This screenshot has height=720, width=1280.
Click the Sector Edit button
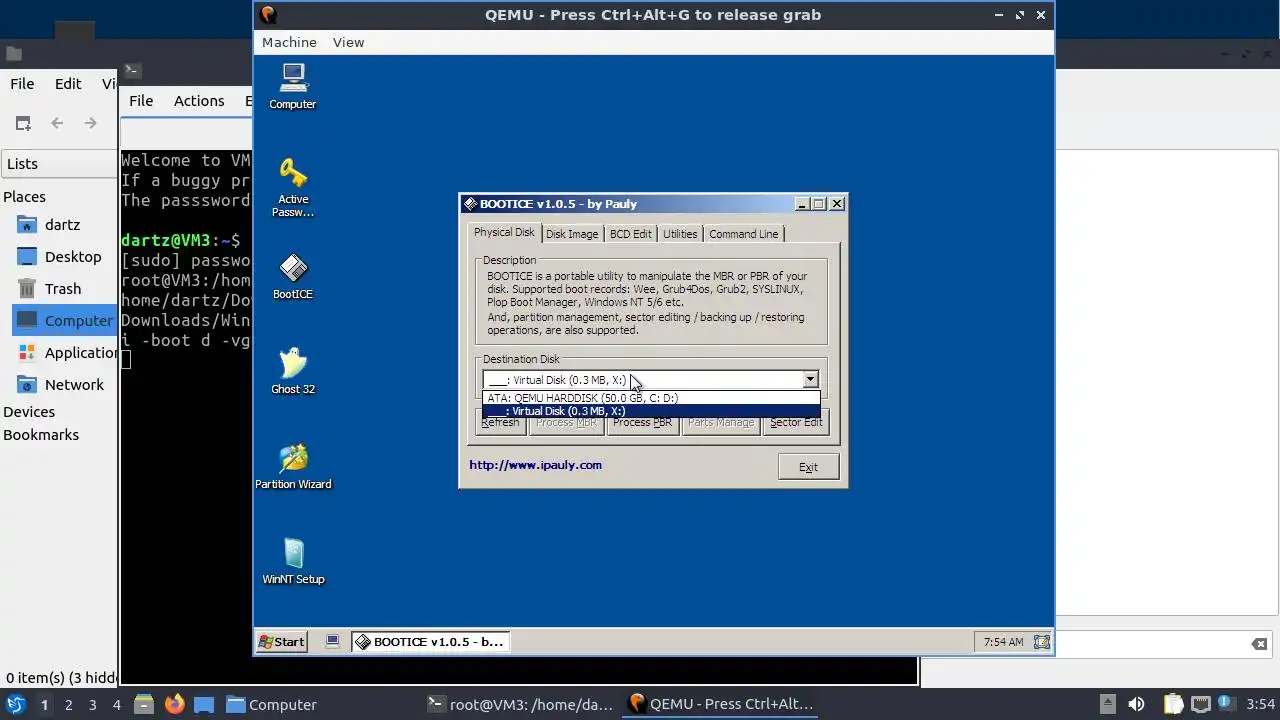(x=796, y=423)
